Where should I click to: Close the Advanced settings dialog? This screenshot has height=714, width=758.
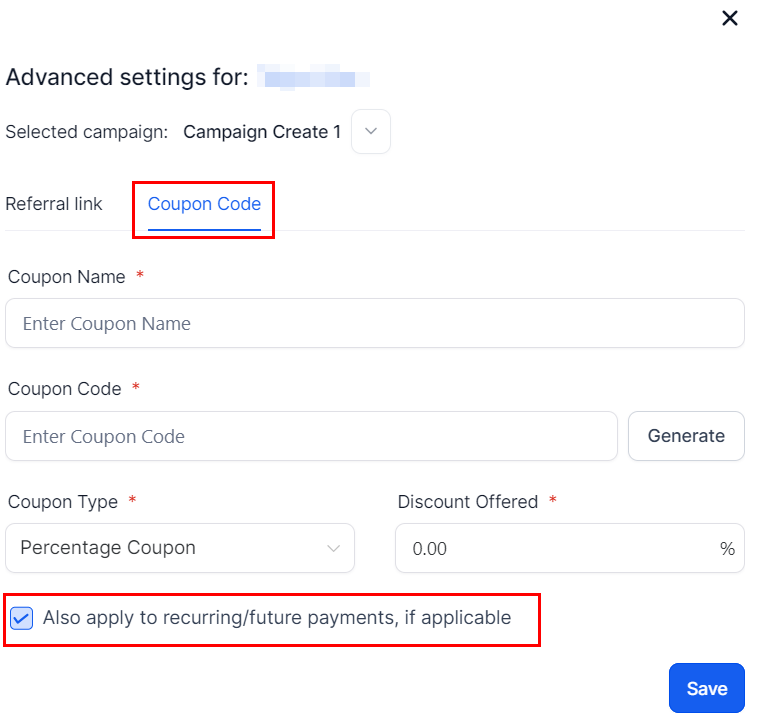730,18
